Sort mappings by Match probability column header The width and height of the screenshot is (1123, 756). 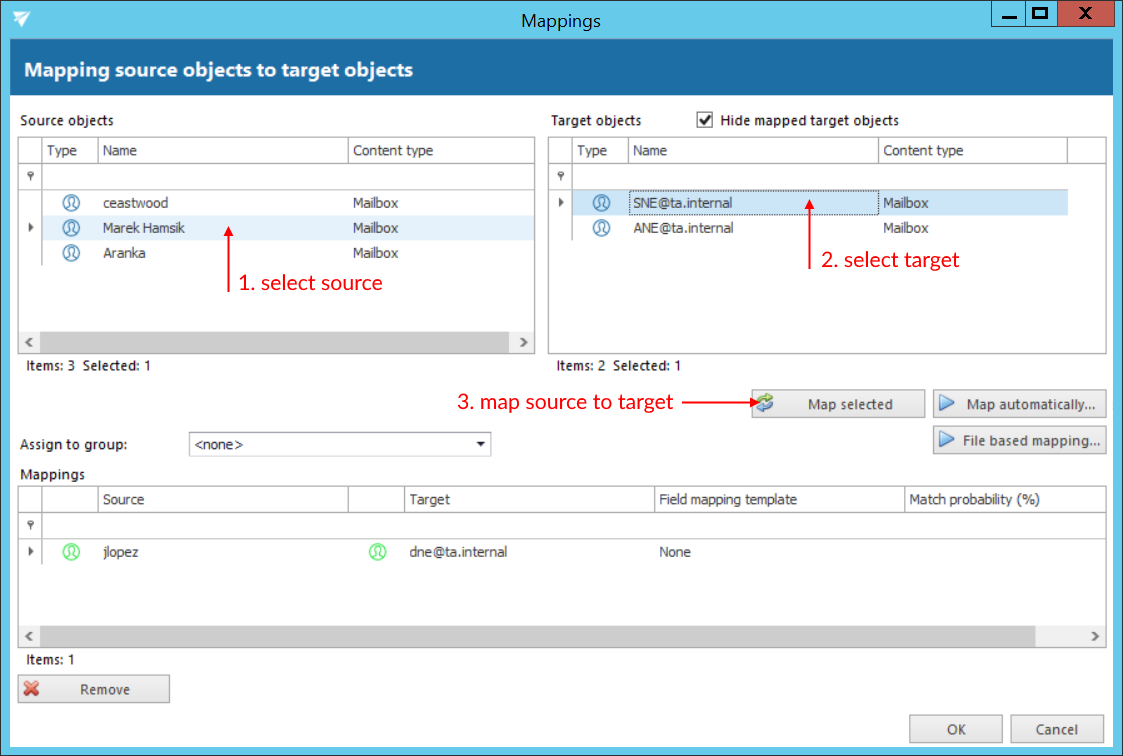pyautogui.click(x=974, y=499)
